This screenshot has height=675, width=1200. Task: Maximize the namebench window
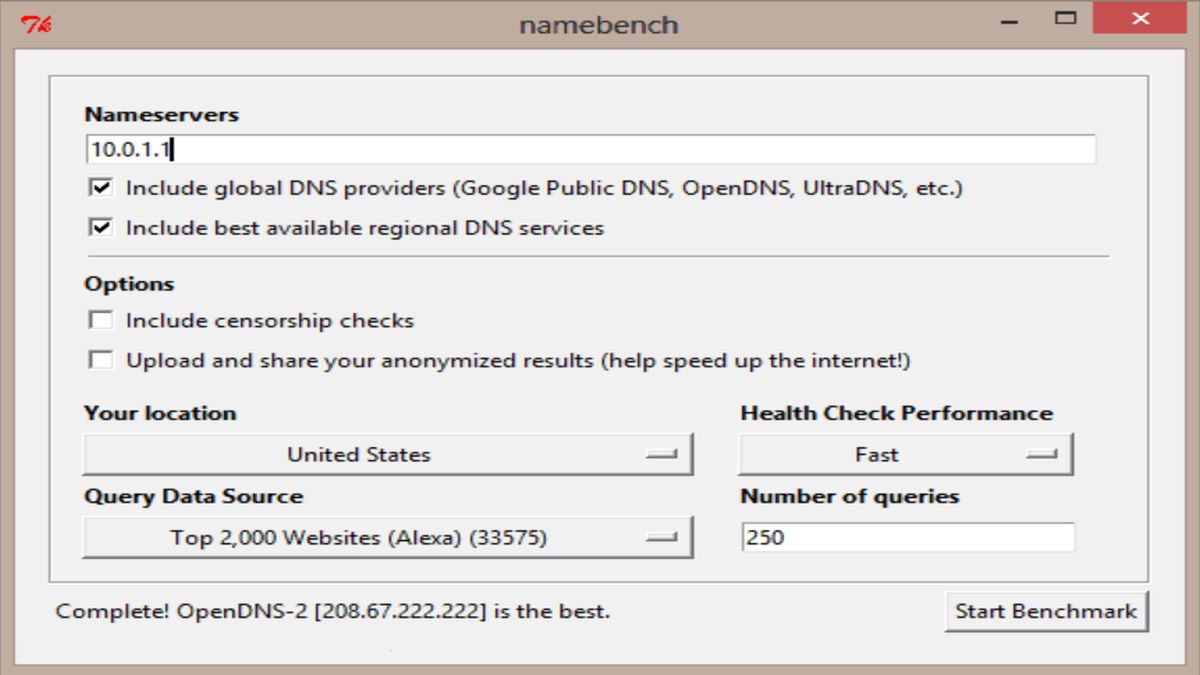(1066, 18)
